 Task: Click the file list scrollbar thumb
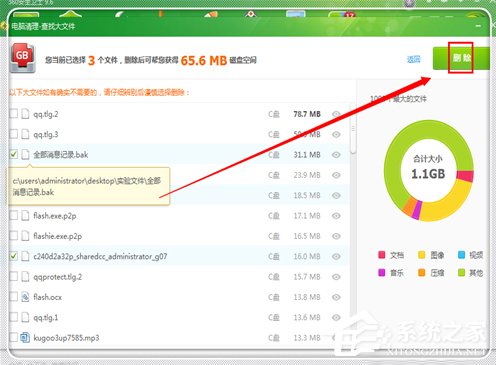click(353, 128)
